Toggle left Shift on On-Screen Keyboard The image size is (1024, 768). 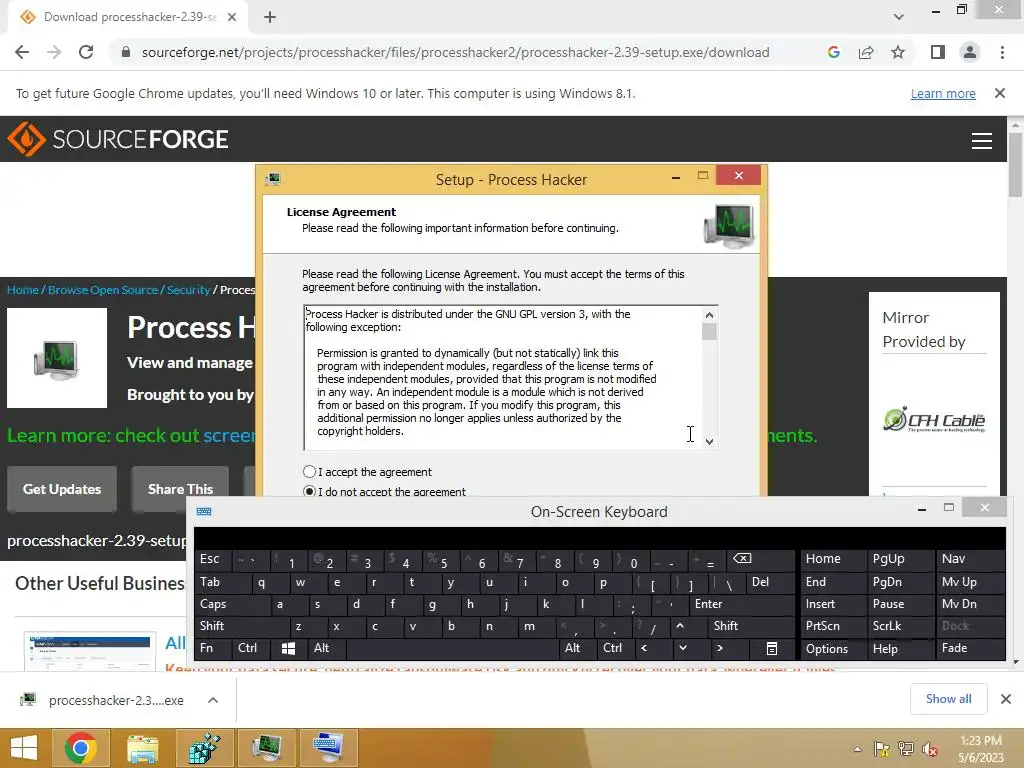click(242, 626)
